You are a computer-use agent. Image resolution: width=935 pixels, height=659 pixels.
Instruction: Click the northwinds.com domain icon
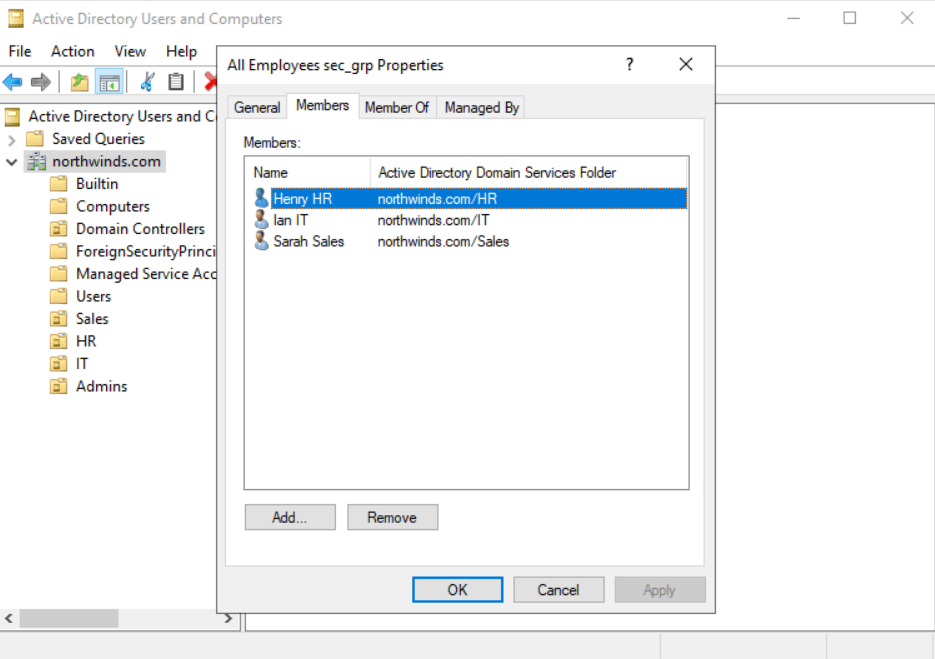coord(37,161)
